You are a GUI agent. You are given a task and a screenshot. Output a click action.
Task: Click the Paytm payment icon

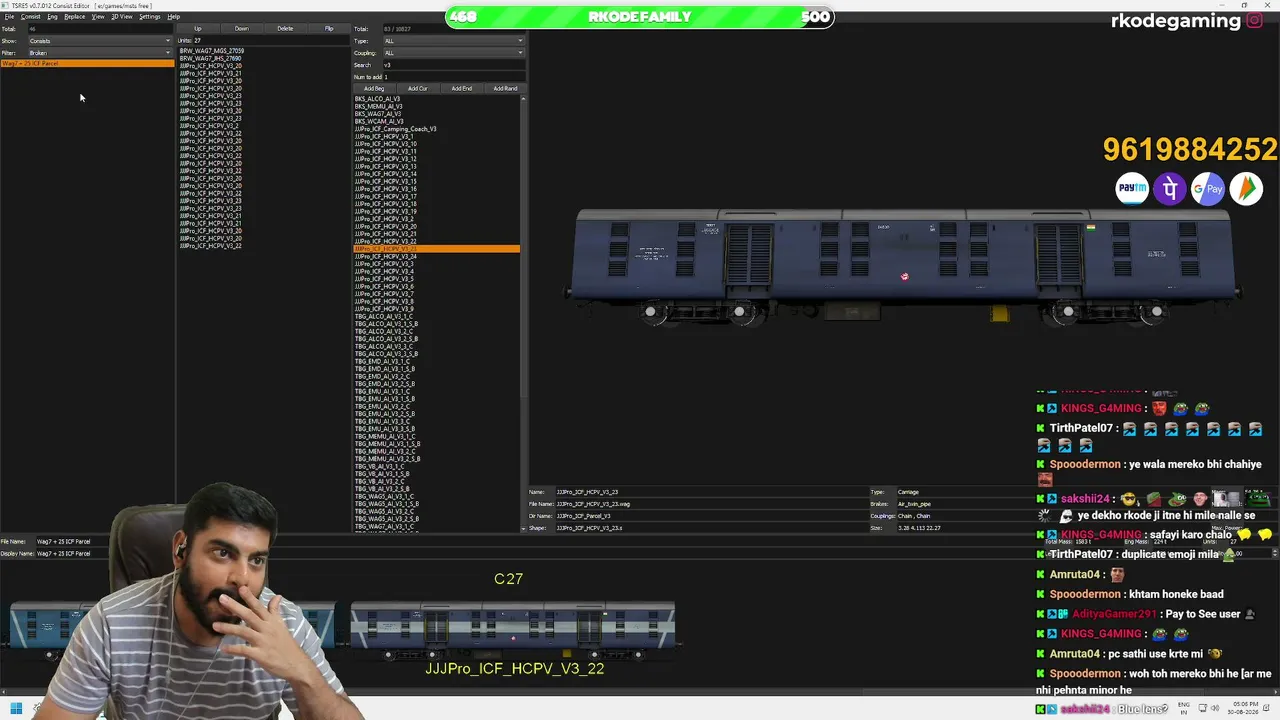[1132, 188]
